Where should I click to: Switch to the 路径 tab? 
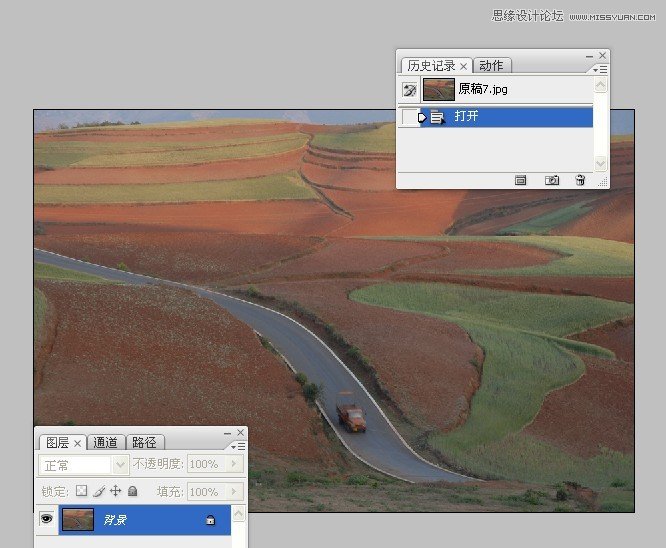[x=144, y=443]
